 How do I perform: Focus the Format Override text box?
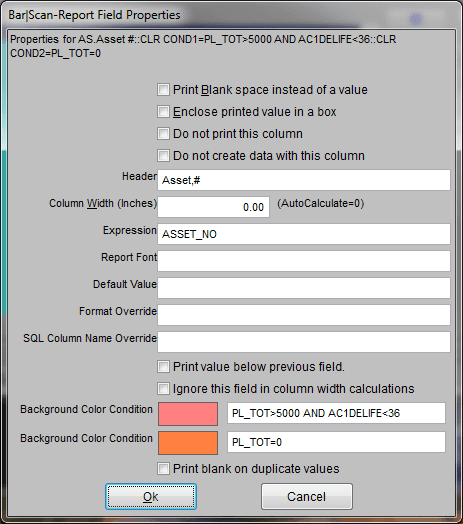304,315
